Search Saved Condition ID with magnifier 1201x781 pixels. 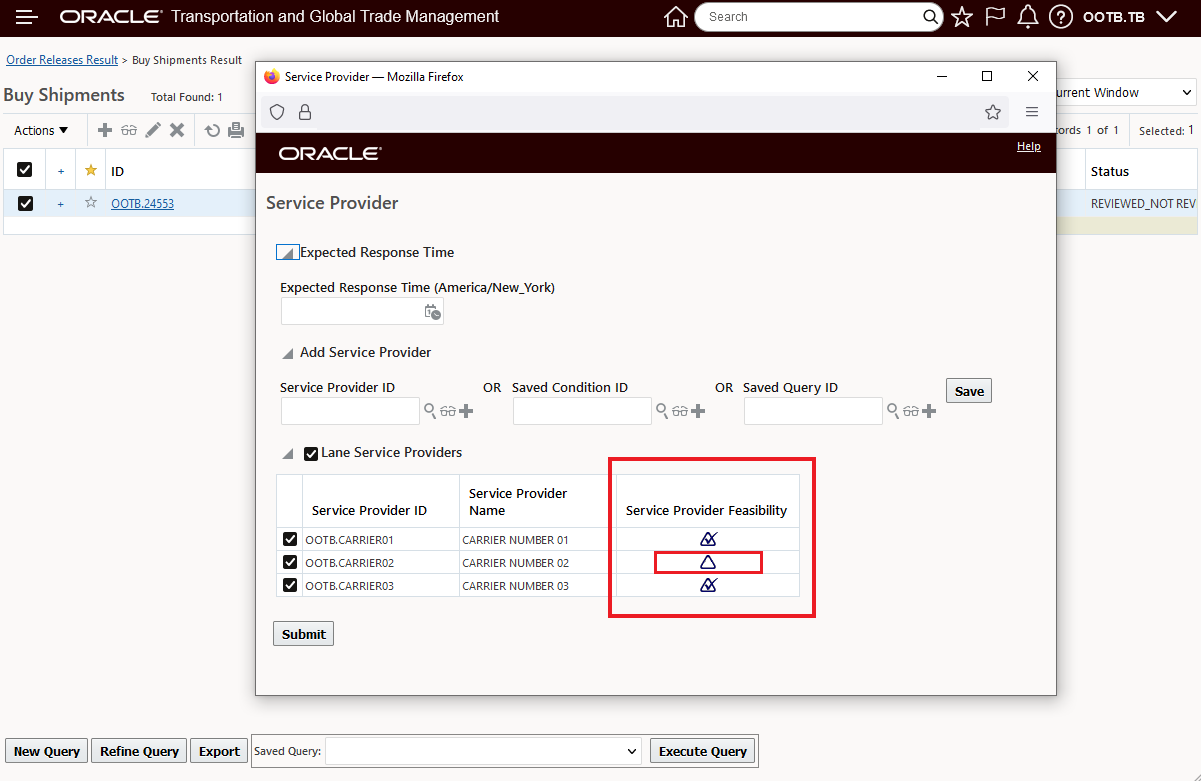coord(662,410)
